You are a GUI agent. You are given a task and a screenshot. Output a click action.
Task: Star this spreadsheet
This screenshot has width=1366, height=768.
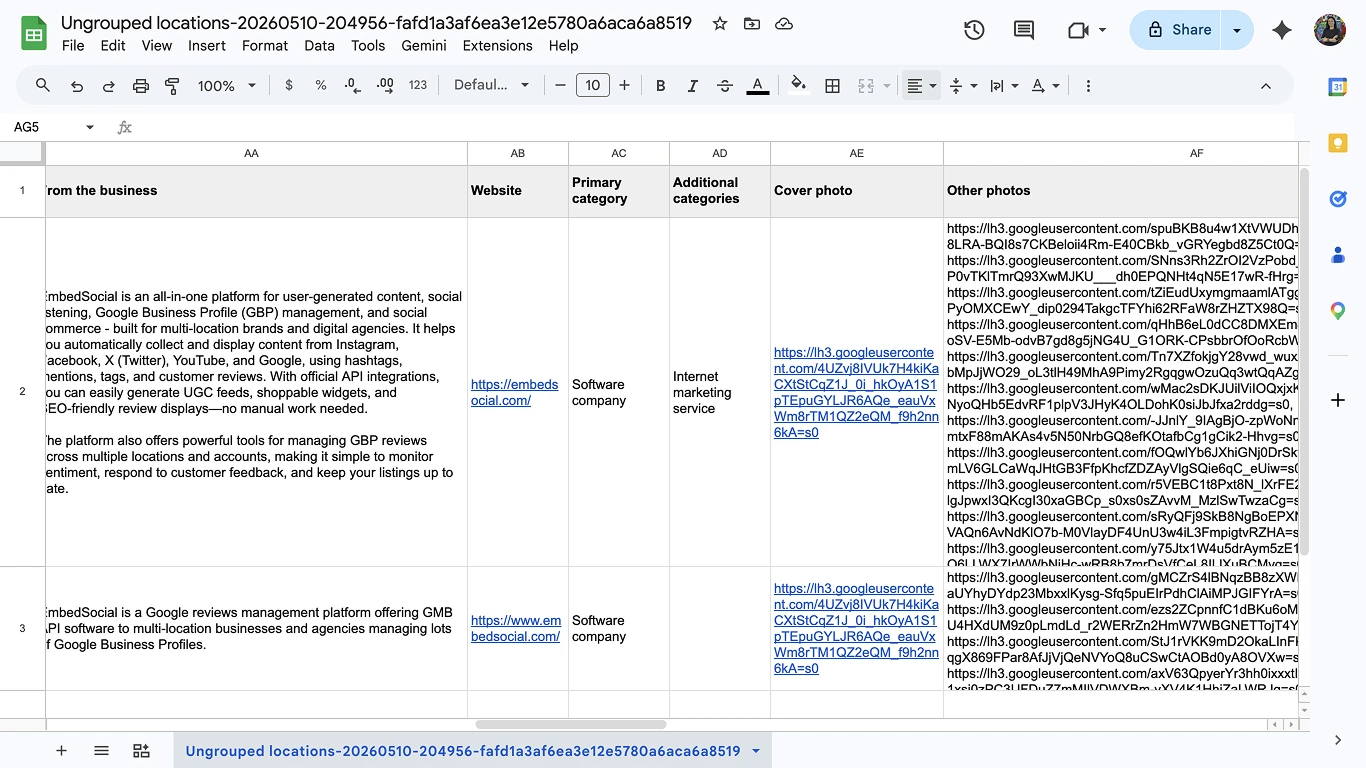(720, 23)
